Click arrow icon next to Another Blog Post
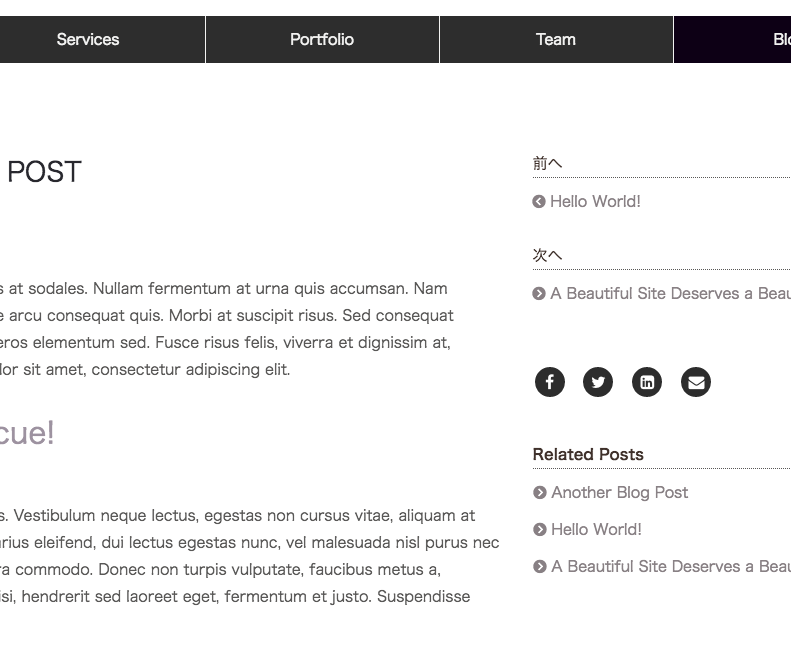 [540, 493]
